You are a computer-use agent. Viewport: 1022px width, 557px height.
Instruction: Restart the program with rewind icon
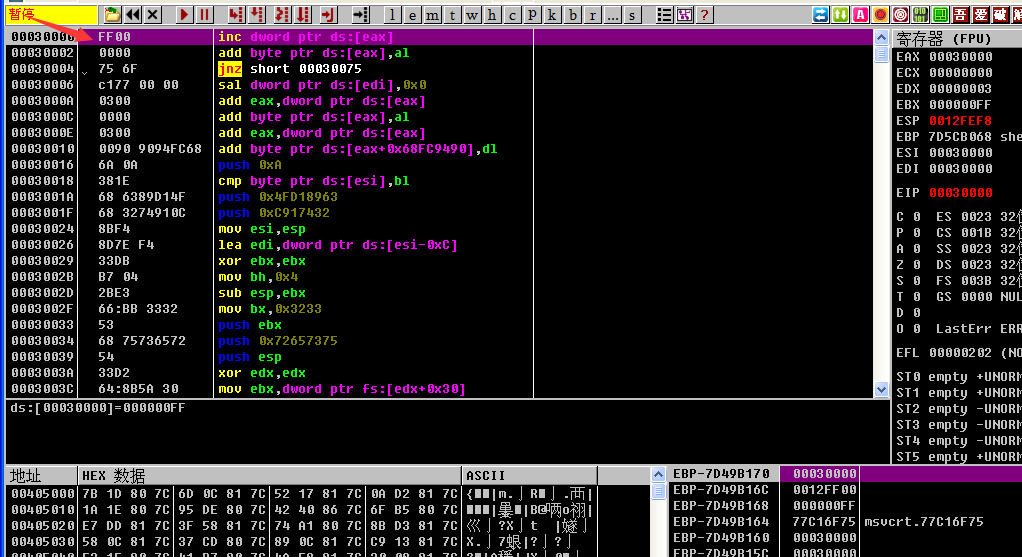[133, 15]
